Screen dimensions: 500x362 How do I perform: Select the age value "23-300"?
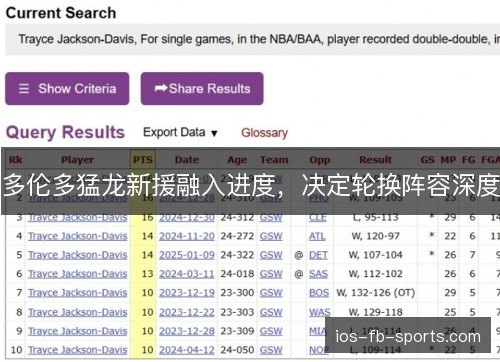tap(237, 293)
